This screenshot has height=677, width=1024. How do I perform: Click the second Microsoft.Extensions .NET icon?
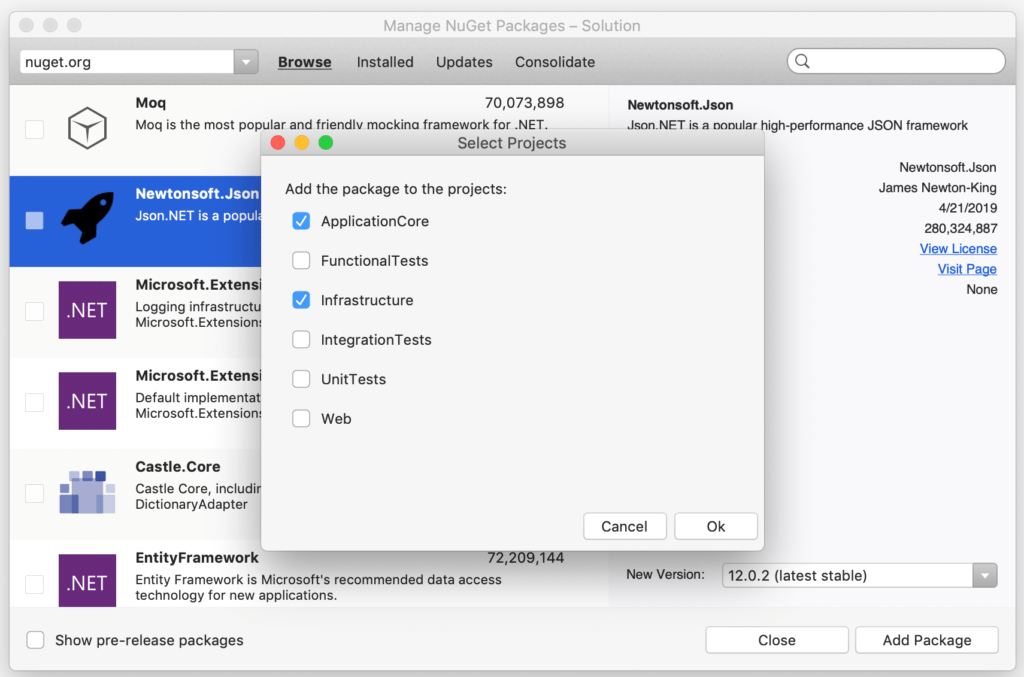tap(87, 401)
